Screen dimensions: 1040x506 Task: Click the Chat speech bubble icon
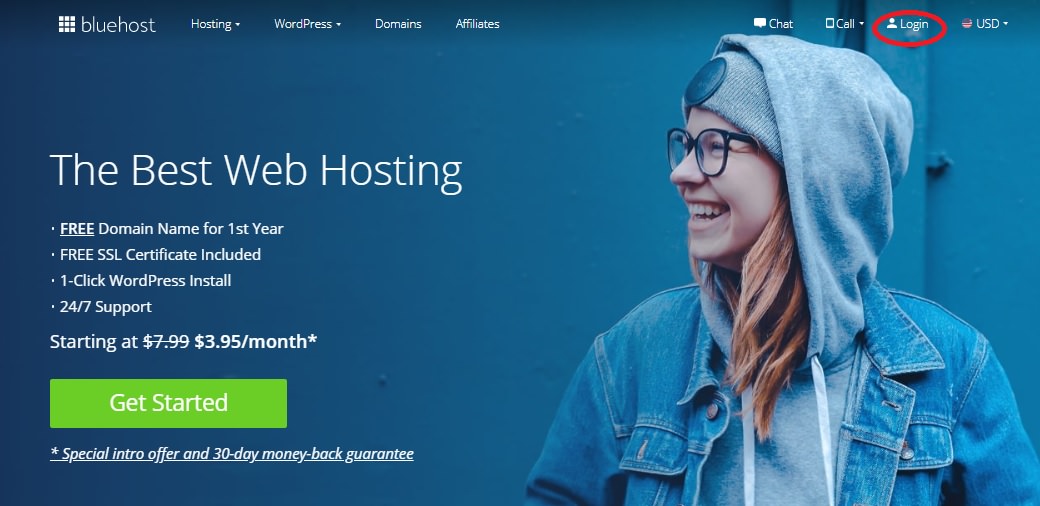pyautogui.click(x=759, y=23)
